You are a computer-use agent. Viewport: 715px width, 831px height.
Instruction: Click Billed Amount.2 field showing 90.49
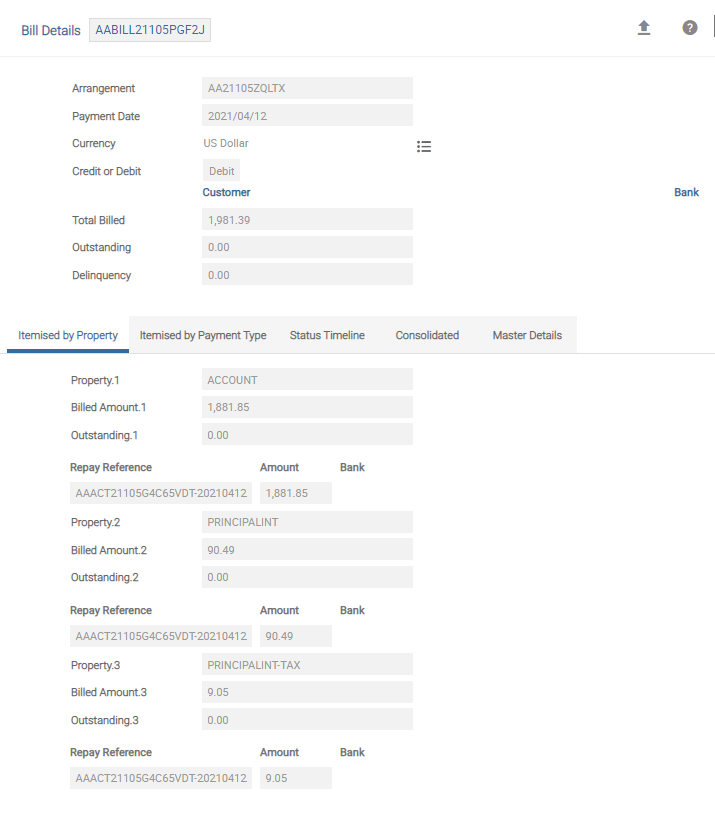coord(307,550)
